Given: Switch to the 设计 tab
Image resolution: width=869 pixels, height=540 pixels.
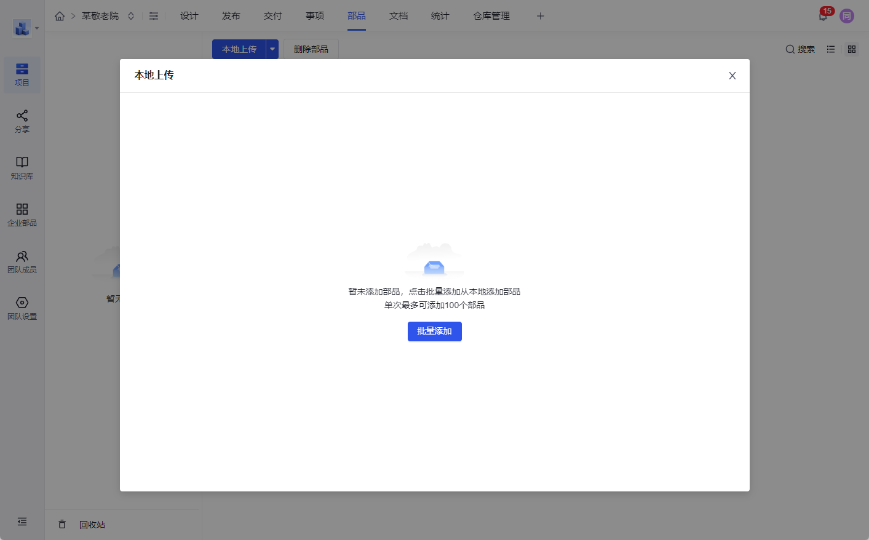Looking at the screenshot, I should point(189,16).
